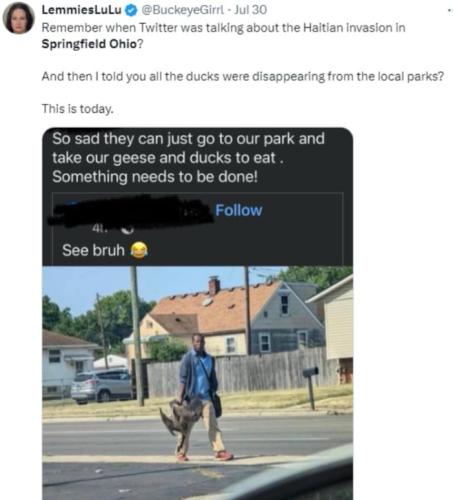
Task: Click the brick chimney on the house roof
Action: coord(214,286)
